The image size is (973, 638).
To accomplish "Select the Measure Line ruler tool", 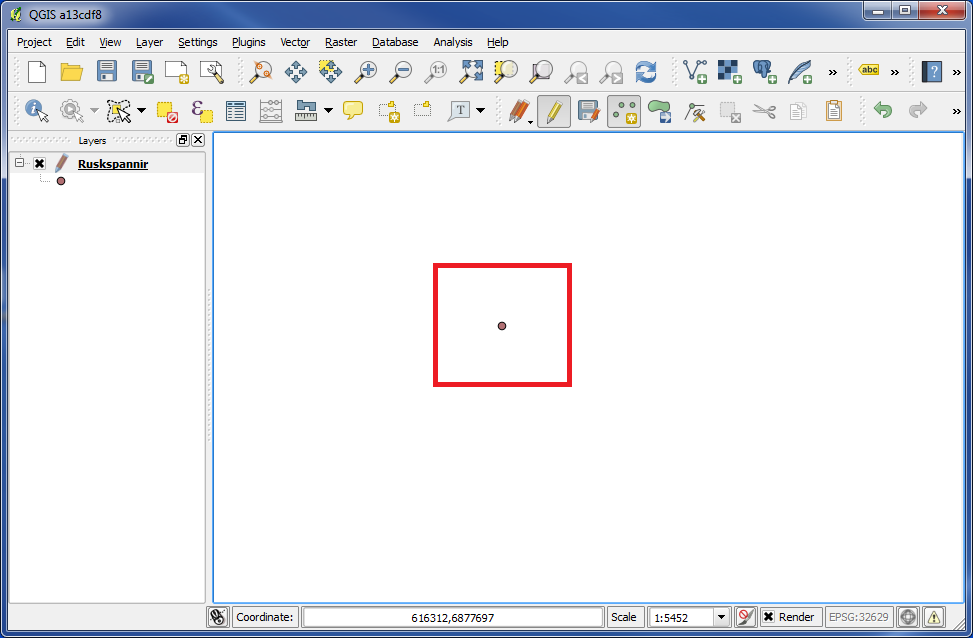I will (x=306, y=111).
